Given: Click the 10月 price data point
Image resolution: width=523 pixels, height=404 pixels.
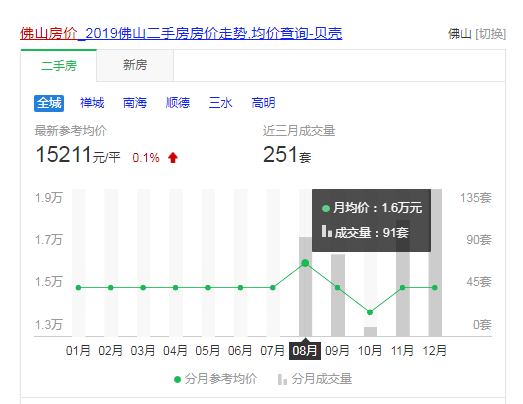Looking at the screenshot, I should [x=370, y=312].
